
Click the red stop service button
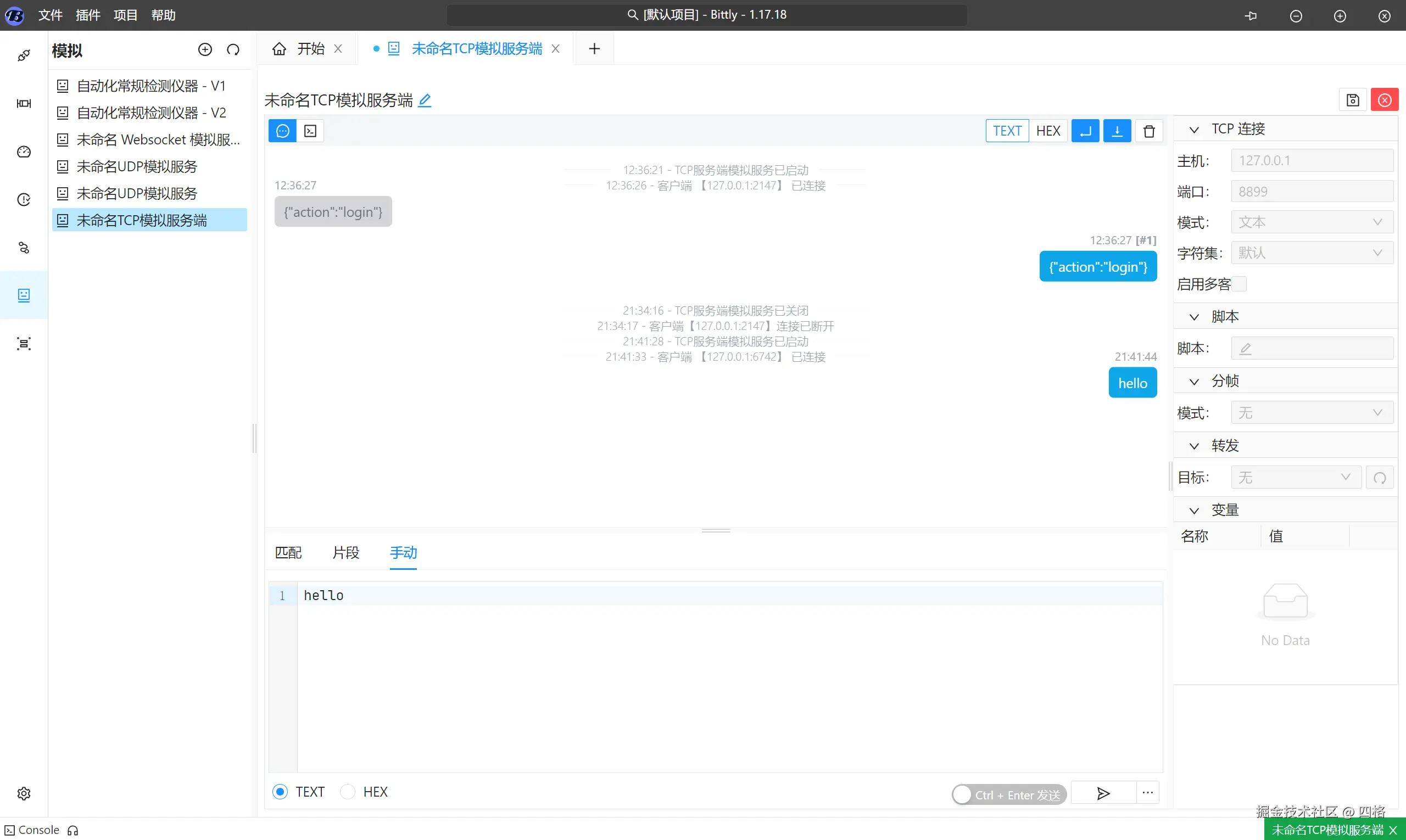[x=1385, y=100]
